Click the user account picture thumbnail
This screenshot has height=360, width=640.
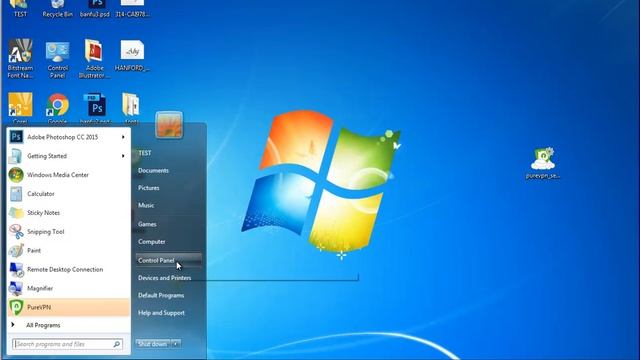pyautogui.click(x=169, y=124)
